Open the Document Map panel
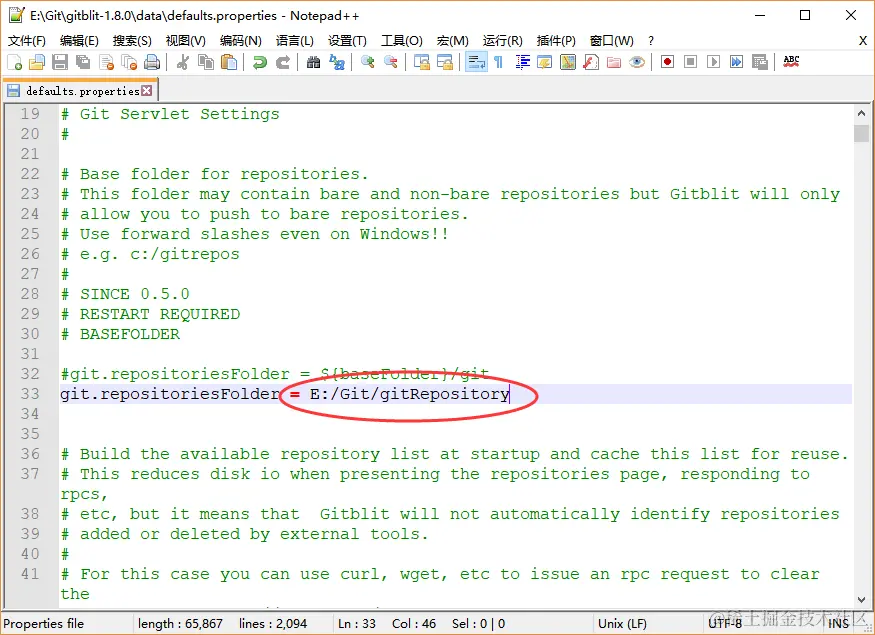Image resolution: width=875 pixels, height=635 pixels. coord(568,62)
